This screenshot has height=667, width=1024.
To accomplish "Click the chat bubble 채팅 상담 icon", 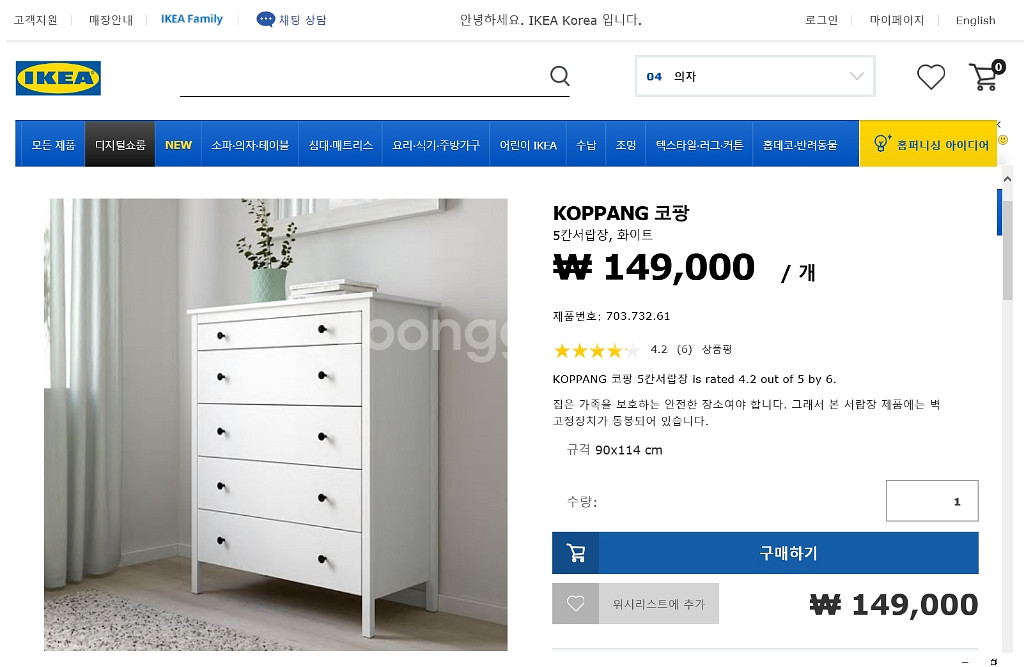I will click(266, 20).
